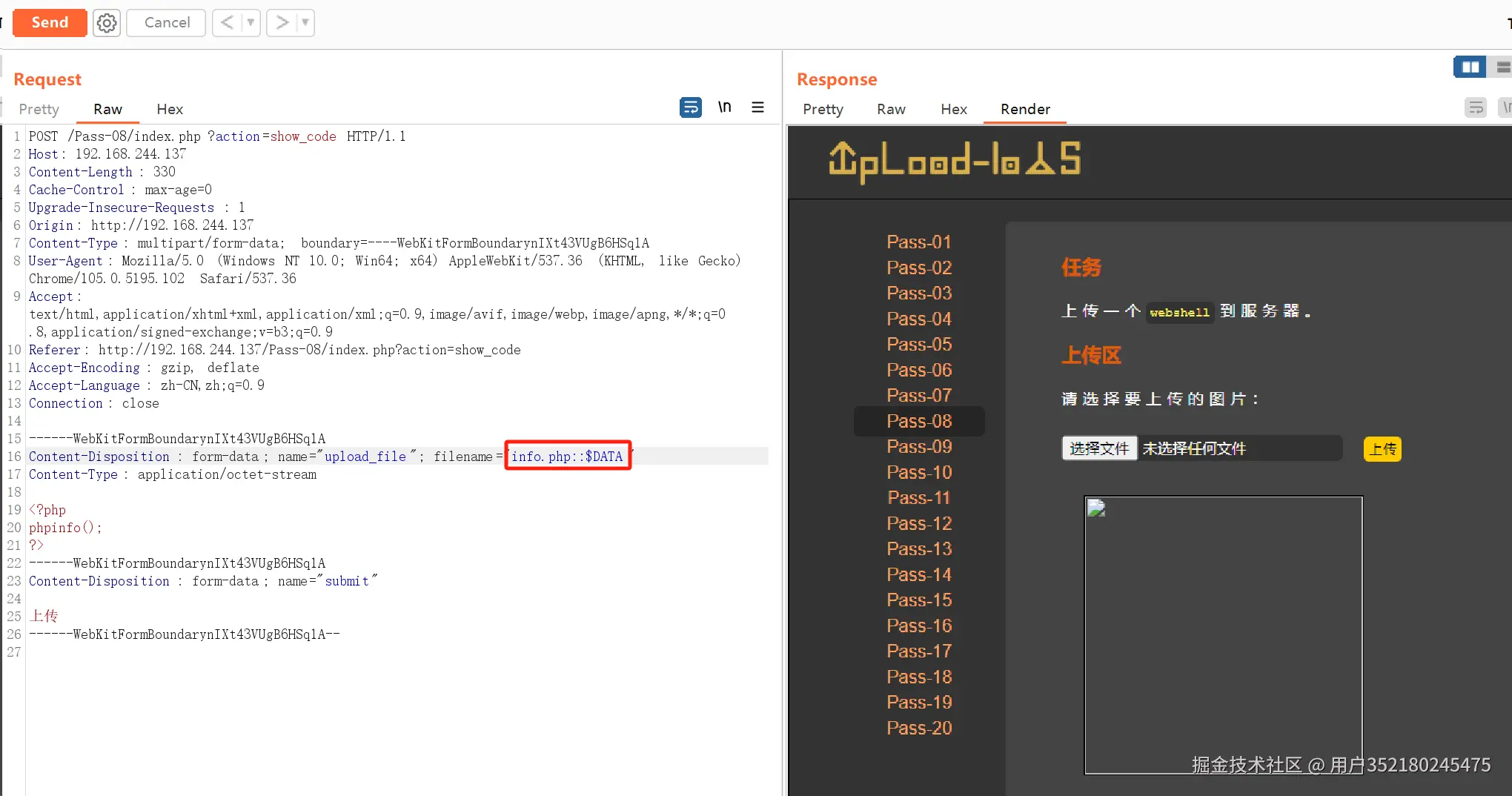Click the broken image icon in the preview
Image resolution: width=1512 pixels, height=796 pixels.
(1096, 508)
